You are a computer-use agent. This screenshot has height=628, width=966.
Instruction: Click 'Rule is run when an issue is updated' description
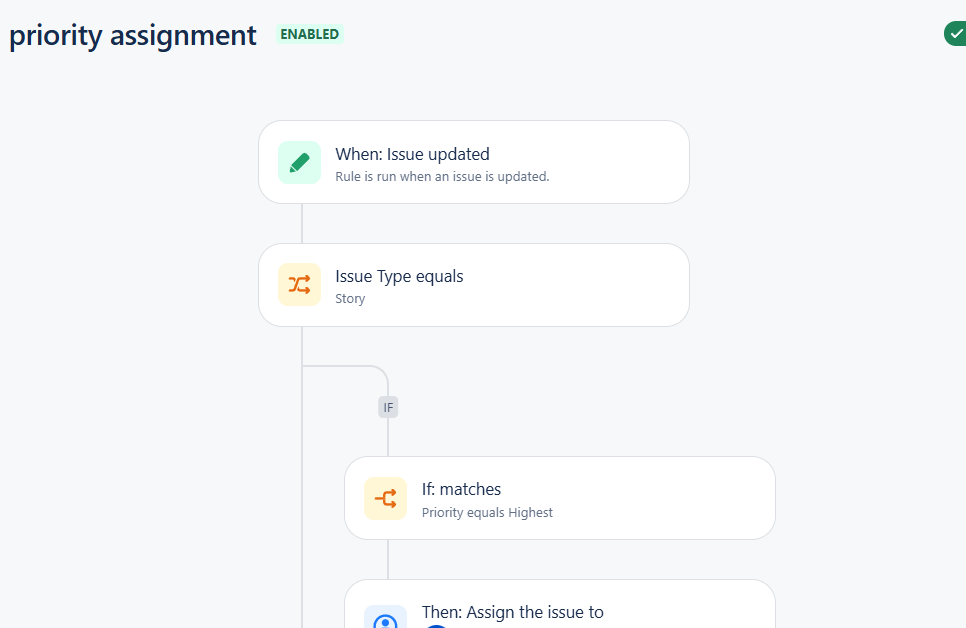tap(442, 176)
